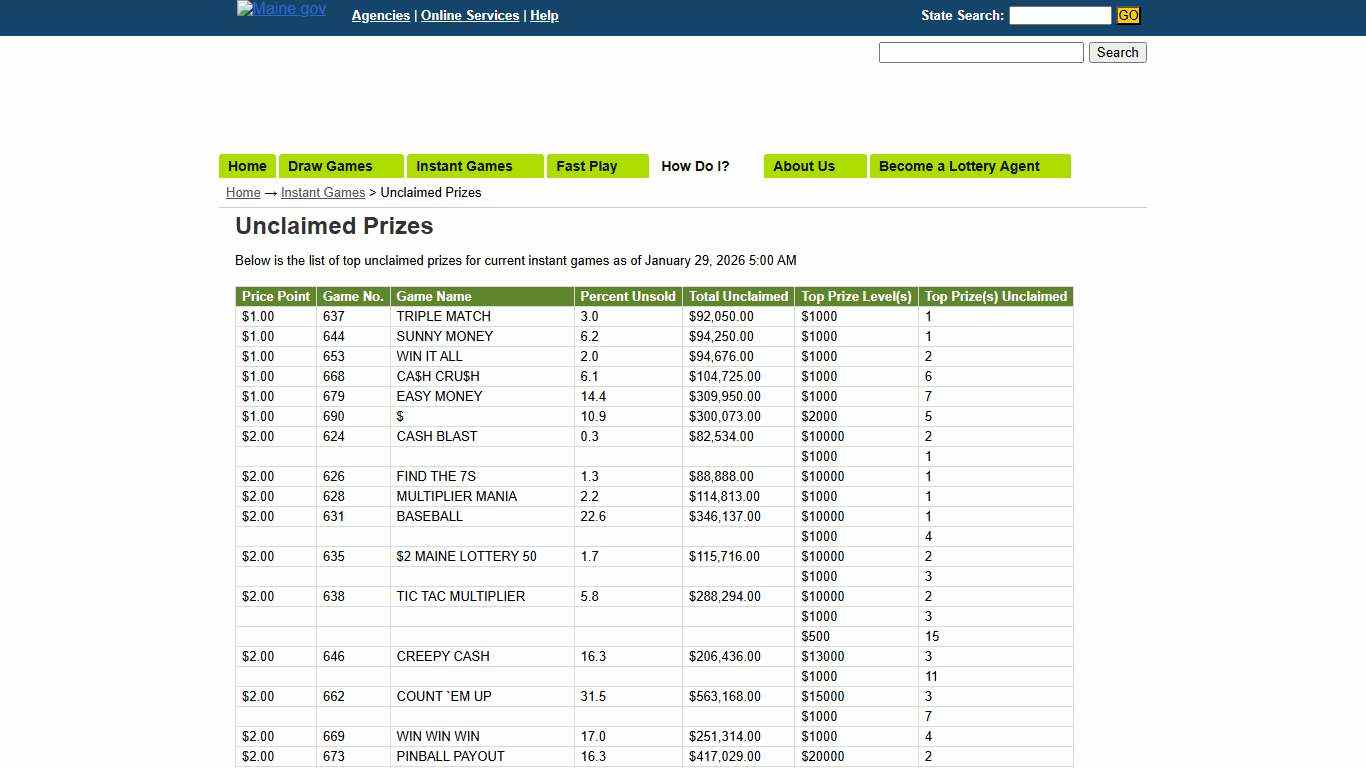Select the About Us tab
The width and height of the screenshot is (1366, 768).
[803, 166]
